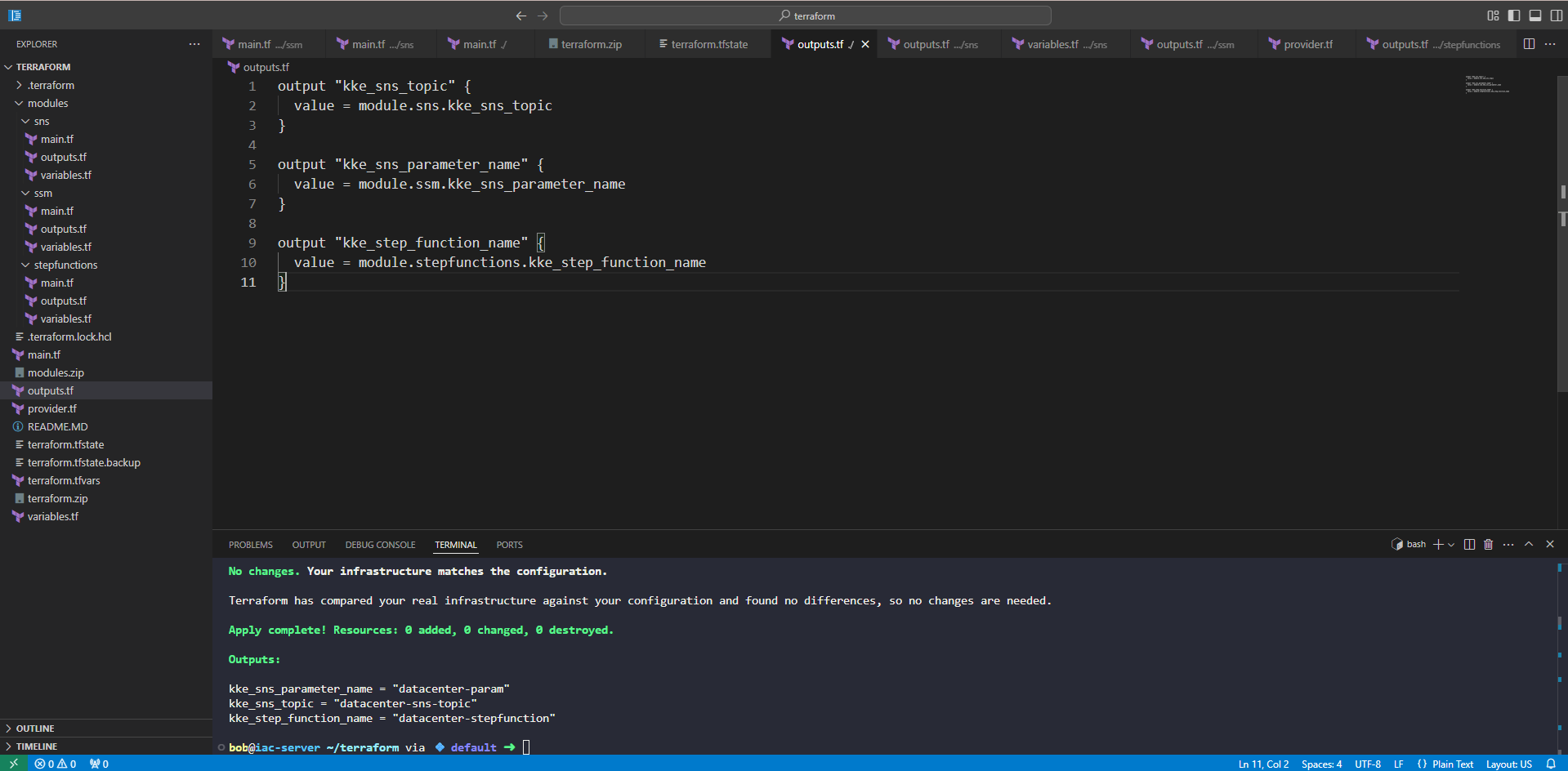Click the Ln 11, Col 2 indicator
The width and height of the screenshot is (1568, 771).
[x=1262, y=764]
